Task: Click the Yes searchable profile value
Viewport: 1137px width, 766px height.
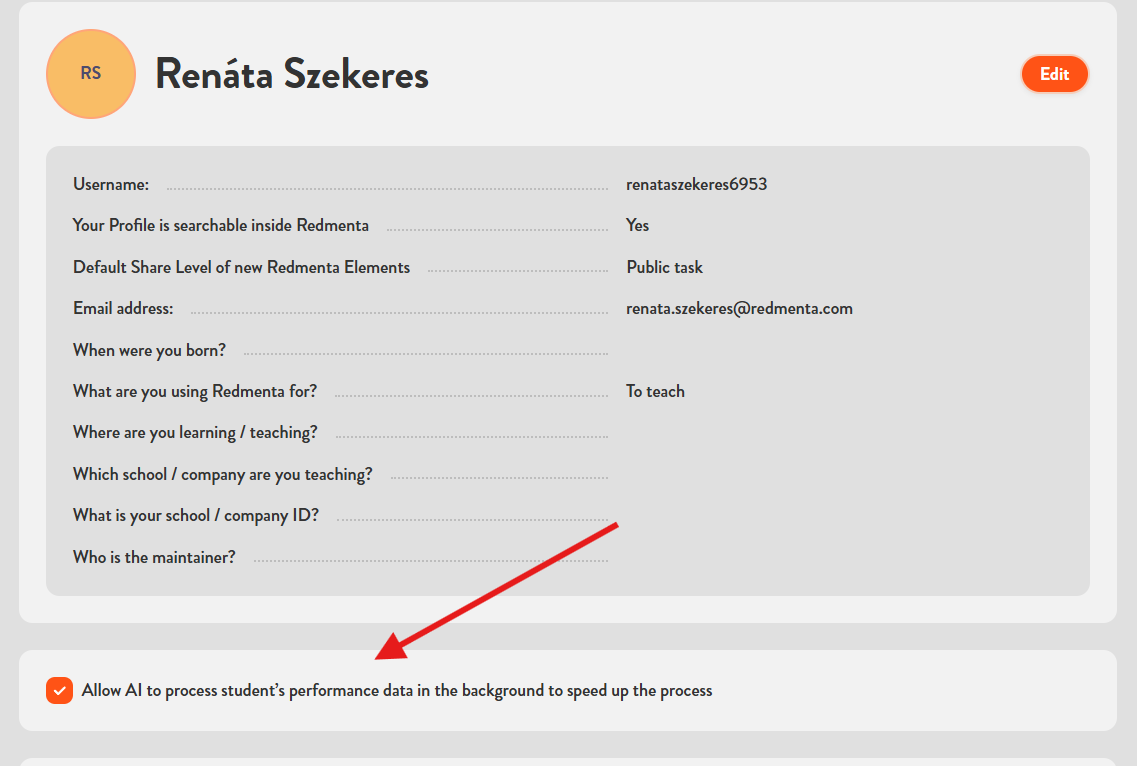Action: [x=637, y=225]
